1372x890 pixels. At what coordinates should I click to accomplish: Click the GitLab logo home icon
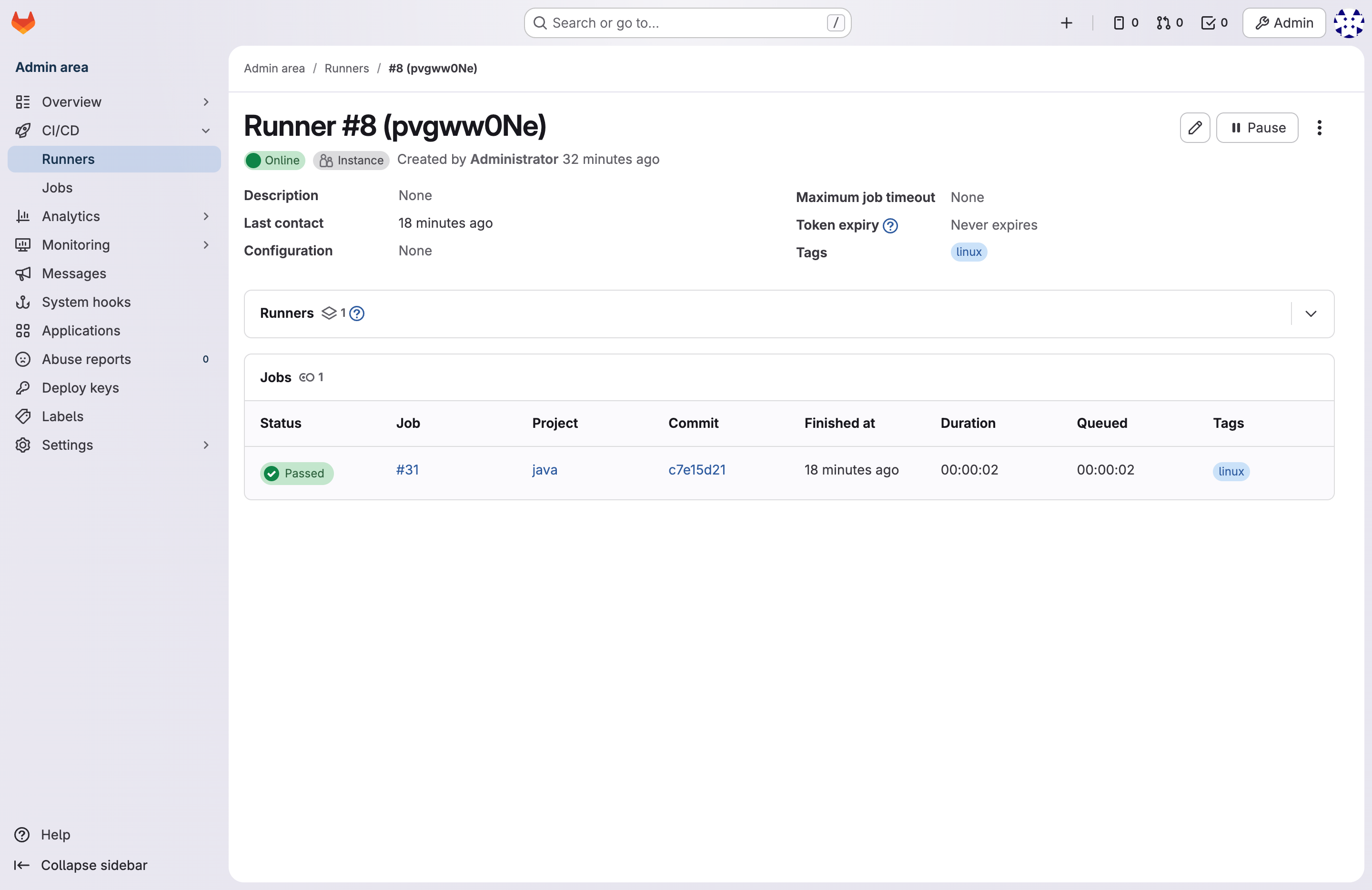click(x=23, y=22)
